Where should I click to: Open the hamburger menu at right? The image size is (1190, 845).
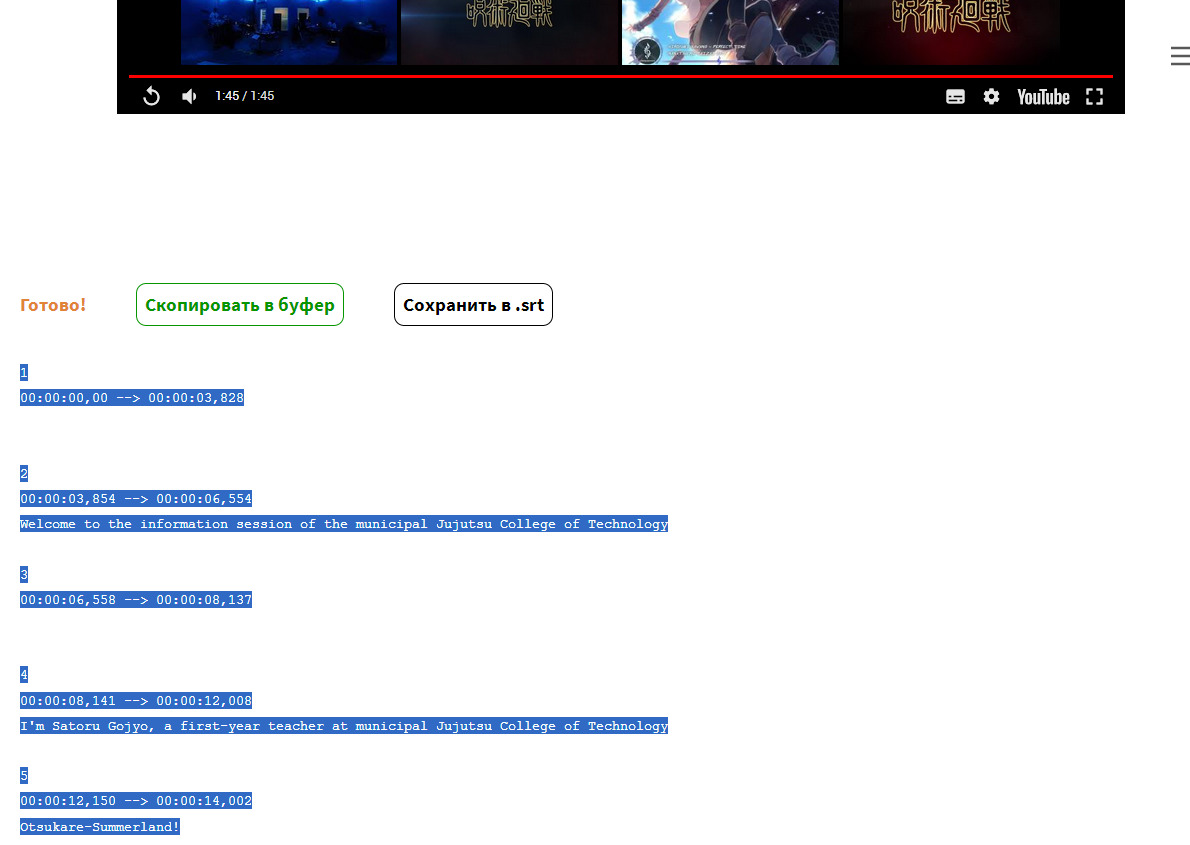click(1179, 56)
